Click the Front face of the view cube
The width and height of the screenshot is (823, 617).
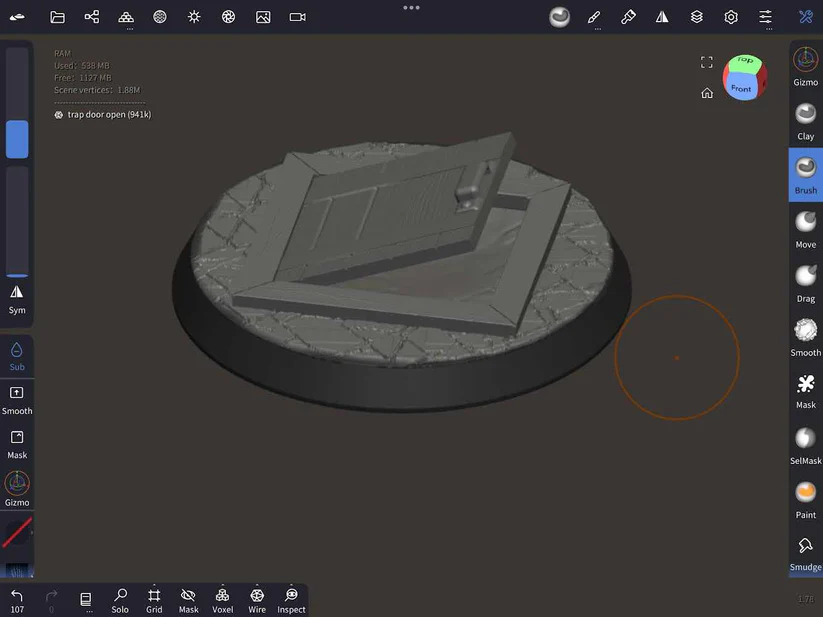(741, 88)
